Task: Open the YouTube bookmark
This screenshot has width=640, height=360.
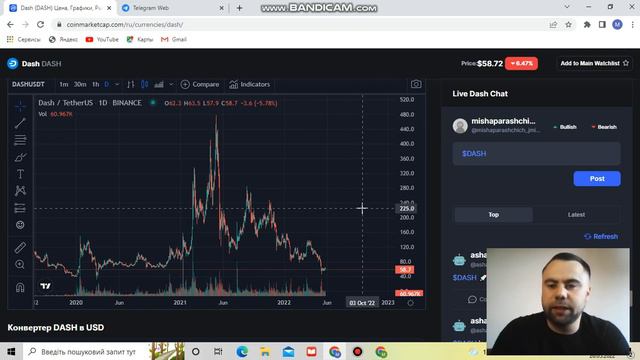Action: 102,40
